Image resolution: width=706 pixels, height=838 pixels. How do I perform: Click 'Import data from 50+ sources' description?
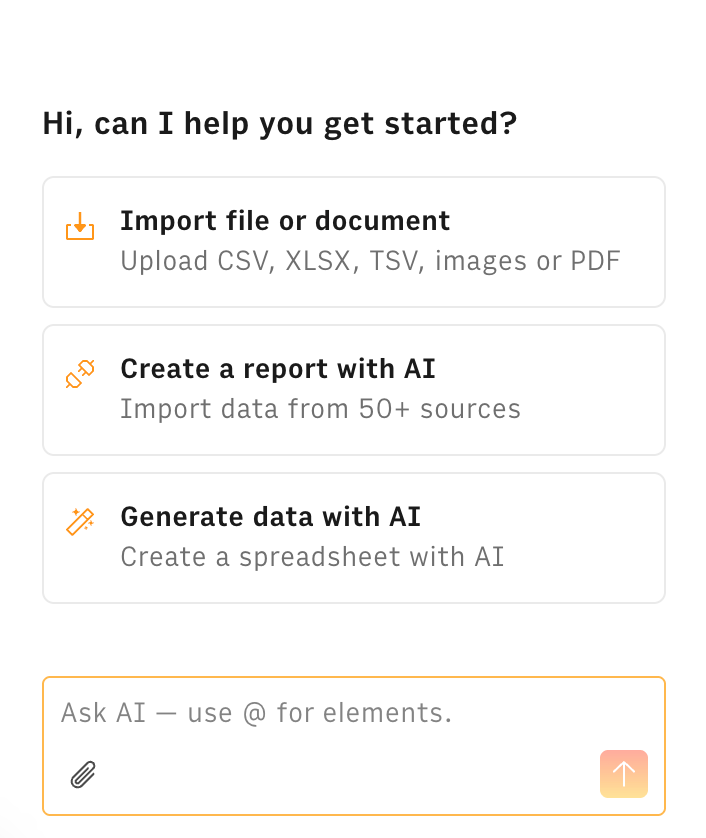click(320, 409)
